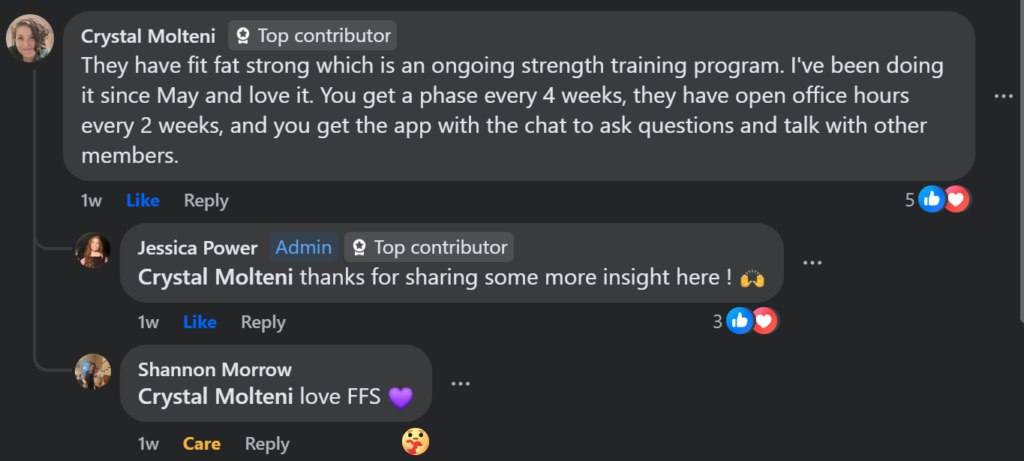This screenshot has height=461, width=1024.
Task: Open options menu on Crystal Molteni's comment
Action: (x=1003, y=96)
